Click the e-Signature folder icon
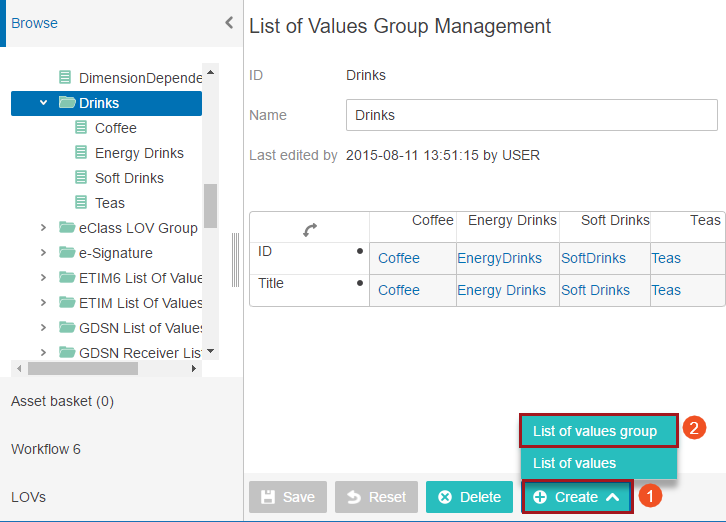Image resolution: width=726 pixels, height=522 pixels. [x=67, y=252]
